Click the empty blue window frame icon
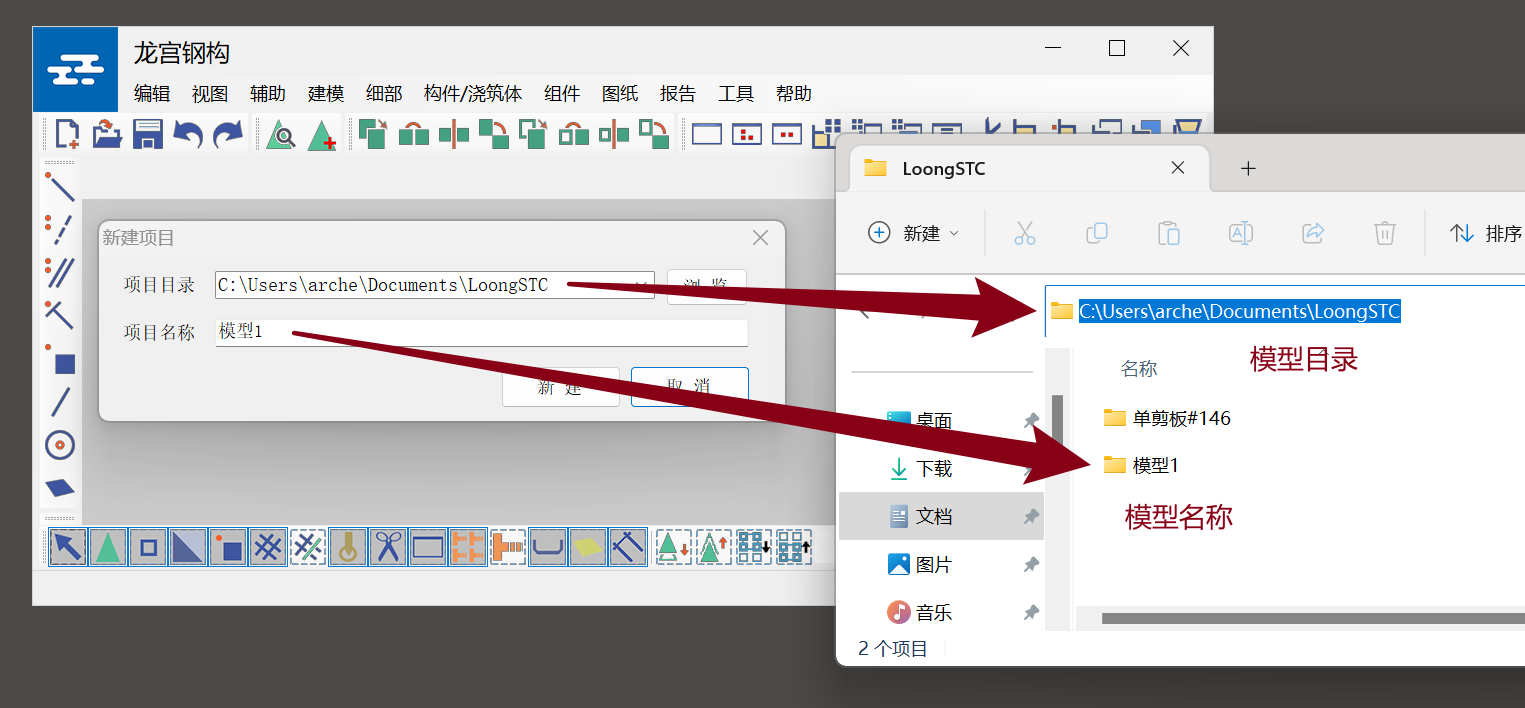1525x708 pixels. (x=707, y=134)
